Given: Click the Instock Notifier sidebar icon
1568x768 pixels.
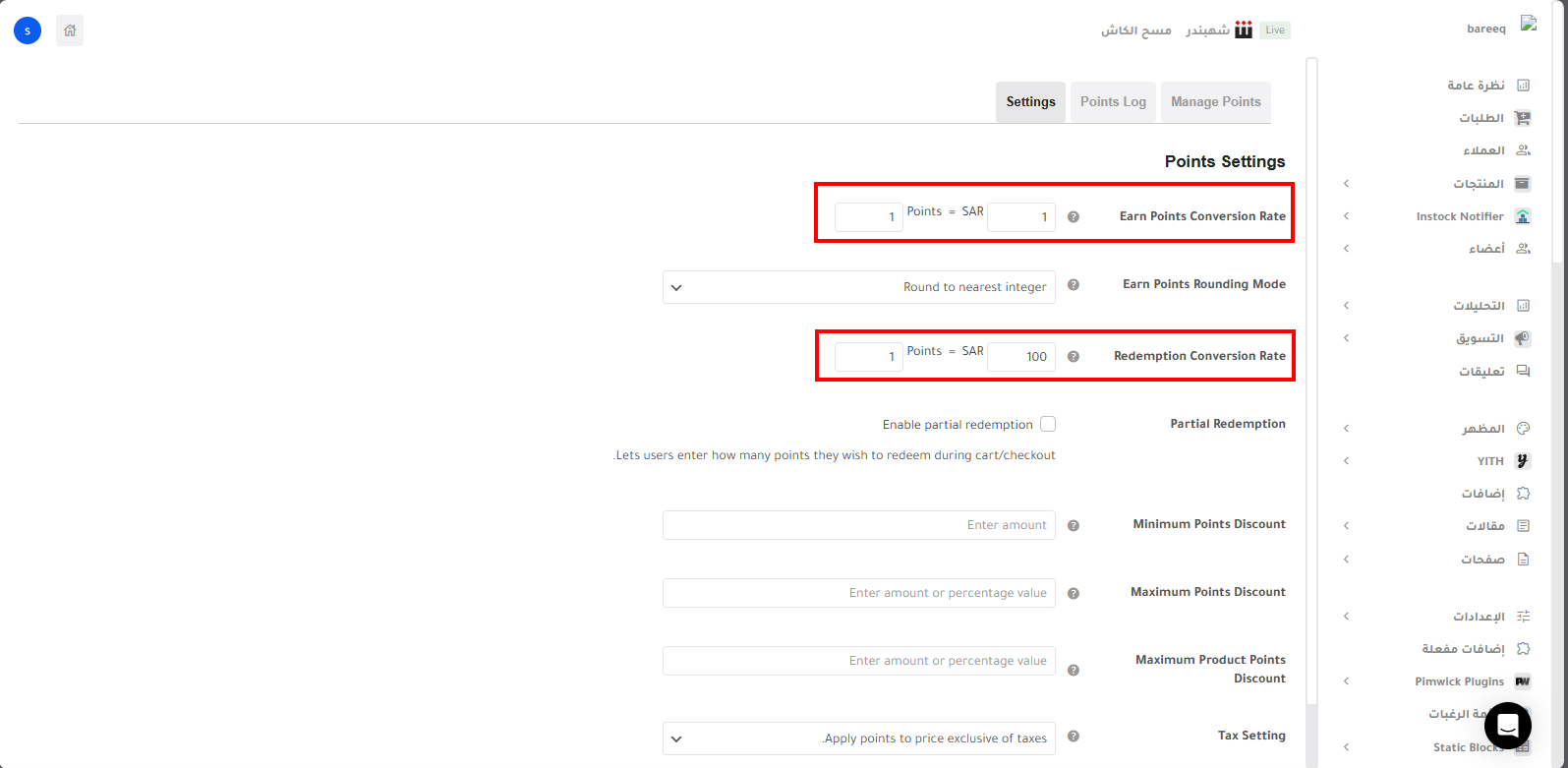Looking at the screenshot, I should coord(1523,216).
